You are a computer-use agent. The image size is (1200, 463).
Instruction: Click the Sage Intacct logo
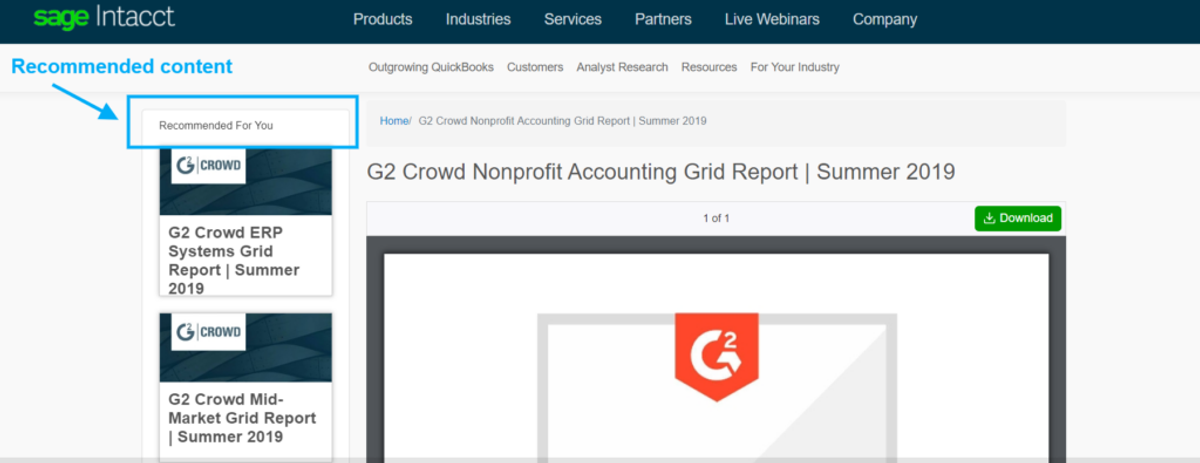pos(104,18)
